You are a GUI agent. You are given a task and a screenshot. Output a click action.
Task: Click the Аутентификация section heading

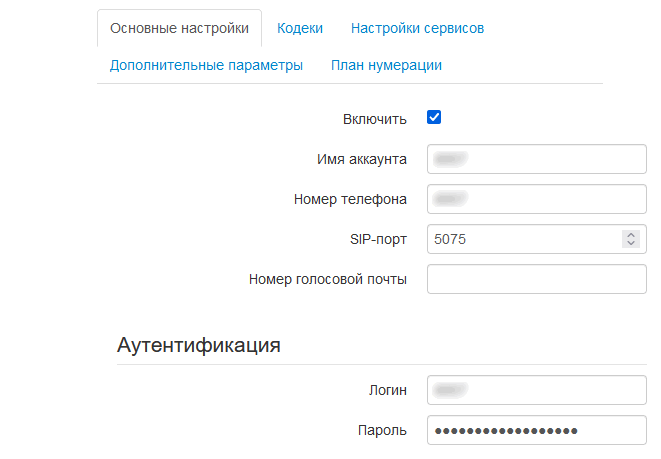click(x=199, y=345)
